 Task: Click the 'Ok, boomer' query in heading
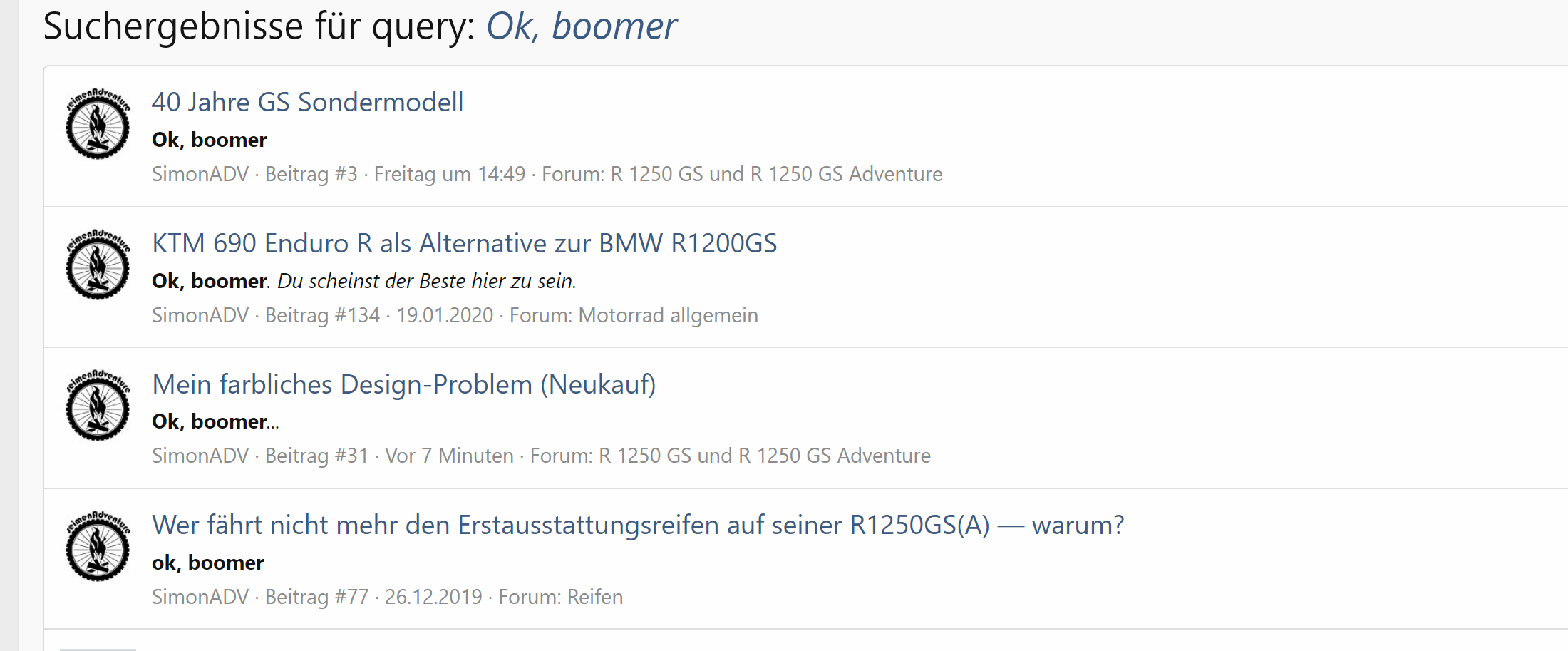point(581,27)
